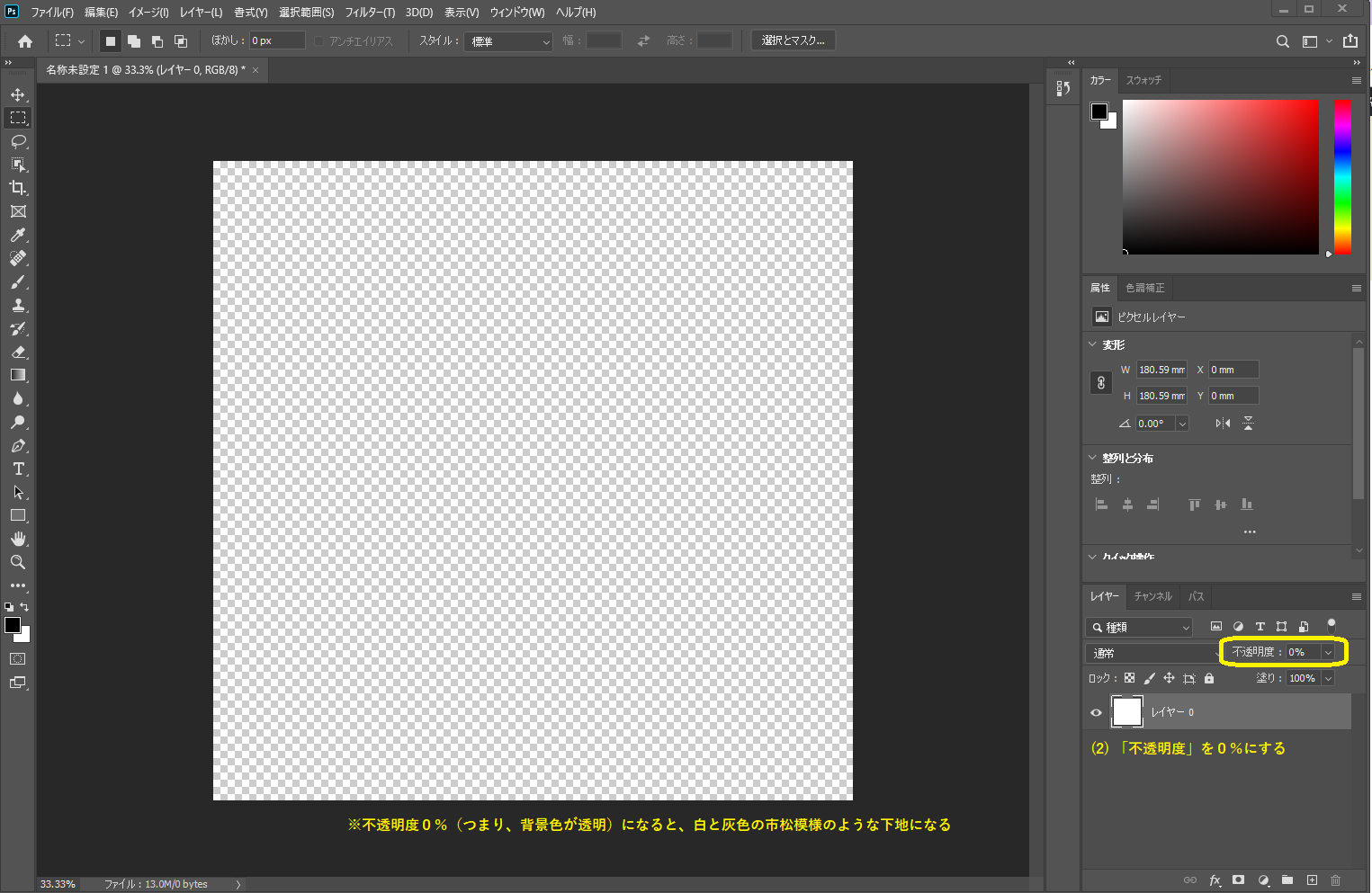Toggle Quick Mask mode
Screen dimensions: 1372x893
(x=18, y=659)
